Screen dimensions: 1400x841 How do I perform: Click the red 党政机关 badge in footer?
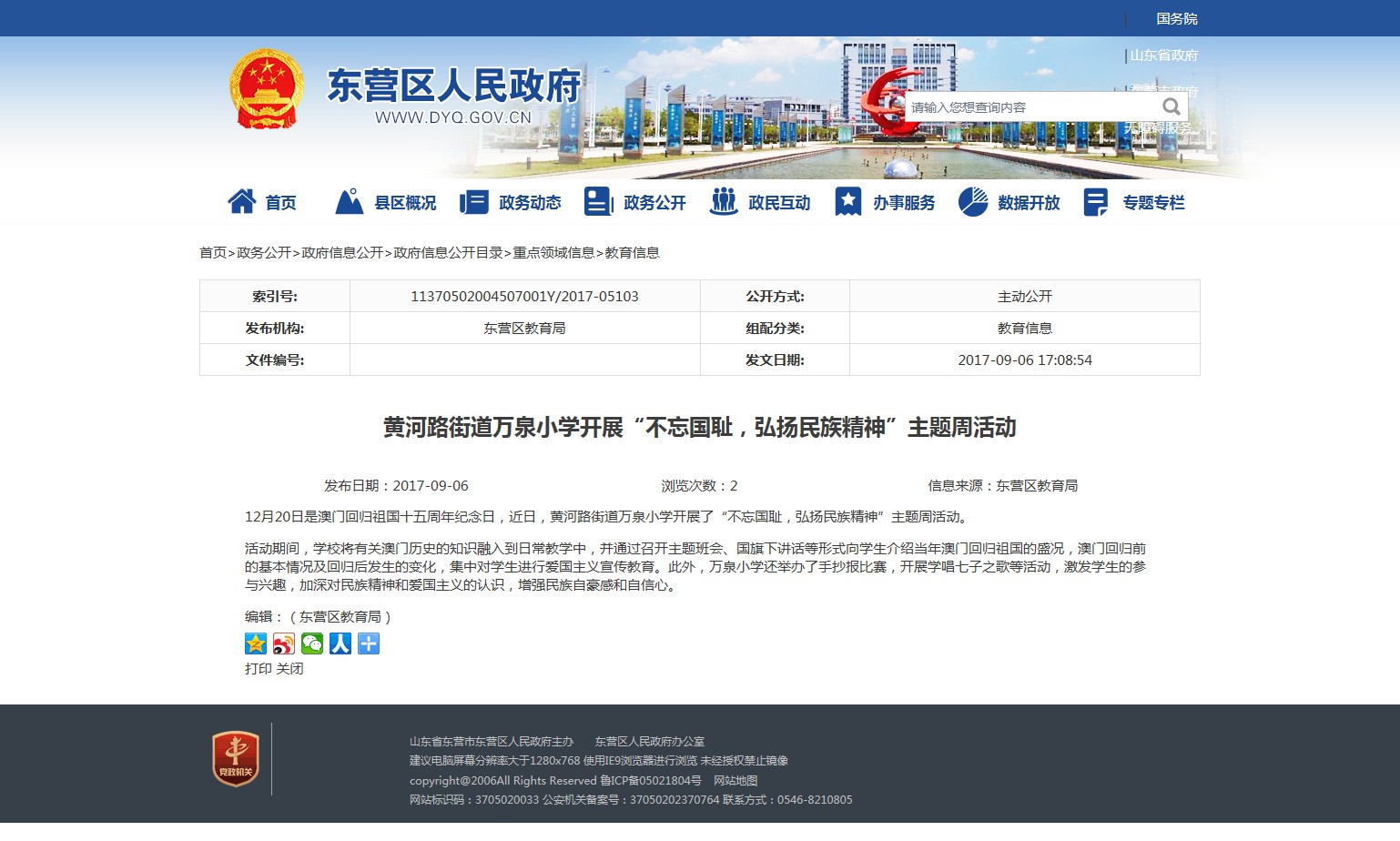[x=236, y=758]
